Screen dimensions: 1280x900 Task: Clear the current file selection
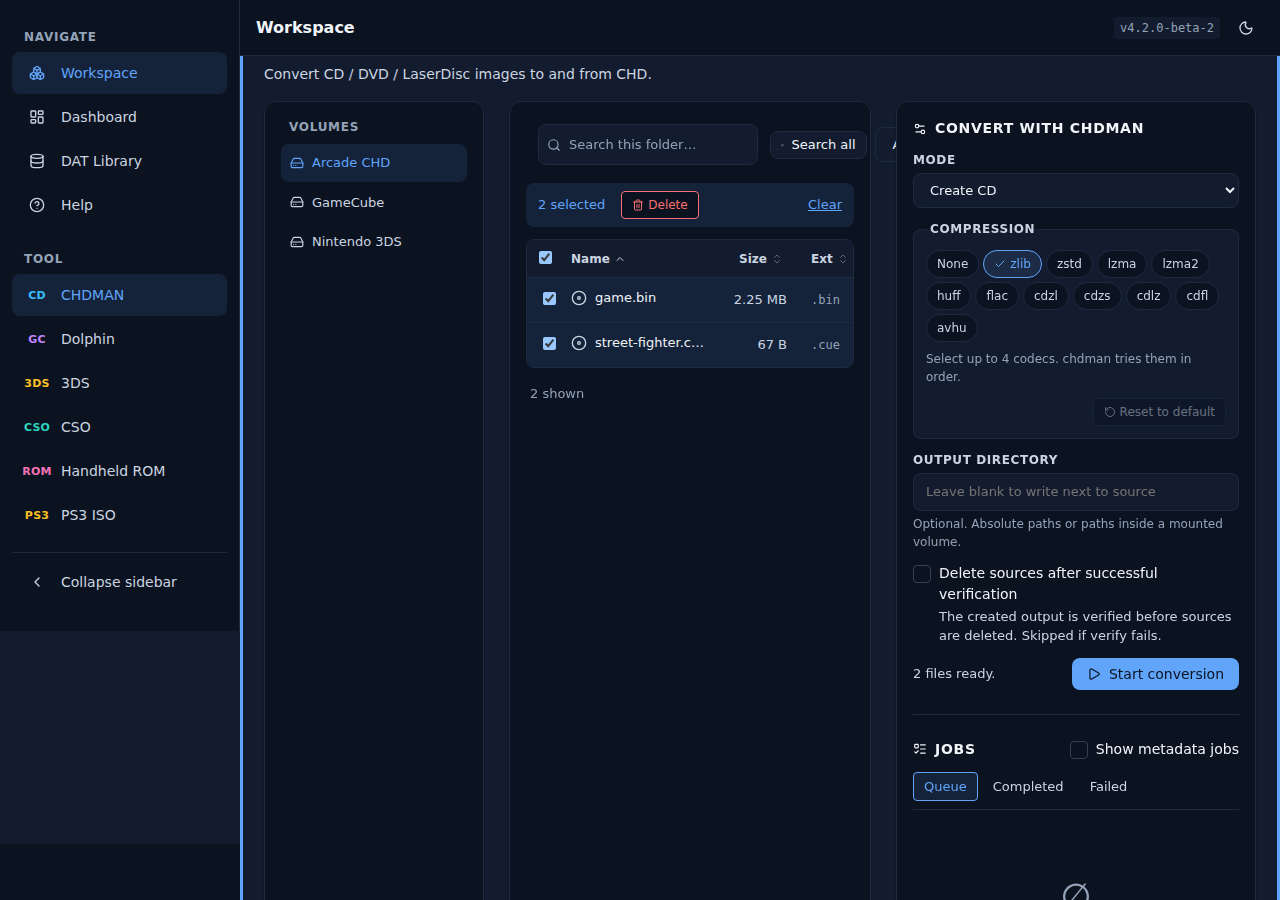tap(825, 205)
